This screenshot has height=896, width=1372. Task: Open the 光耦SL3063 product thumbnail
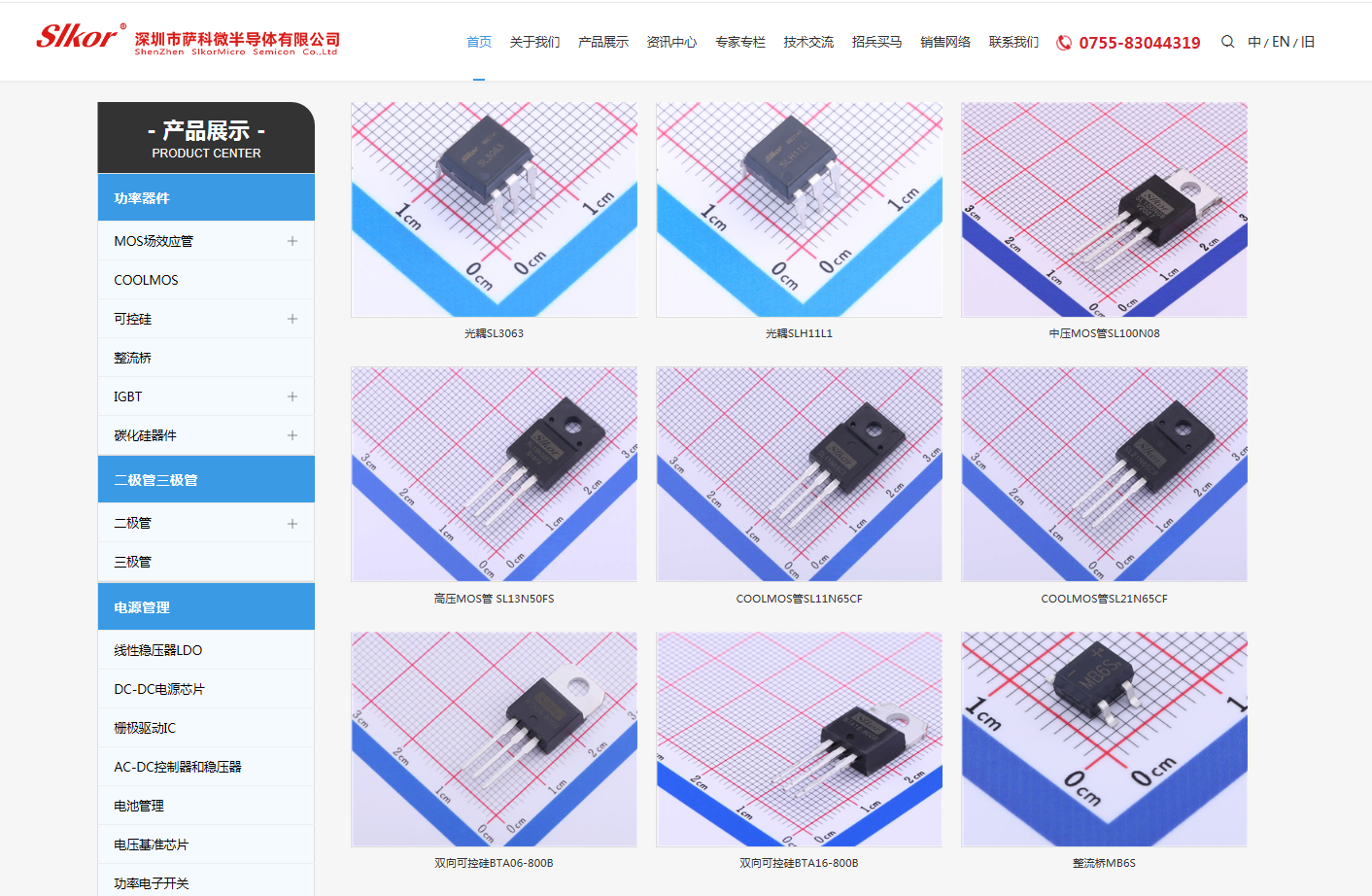[494, 210]
